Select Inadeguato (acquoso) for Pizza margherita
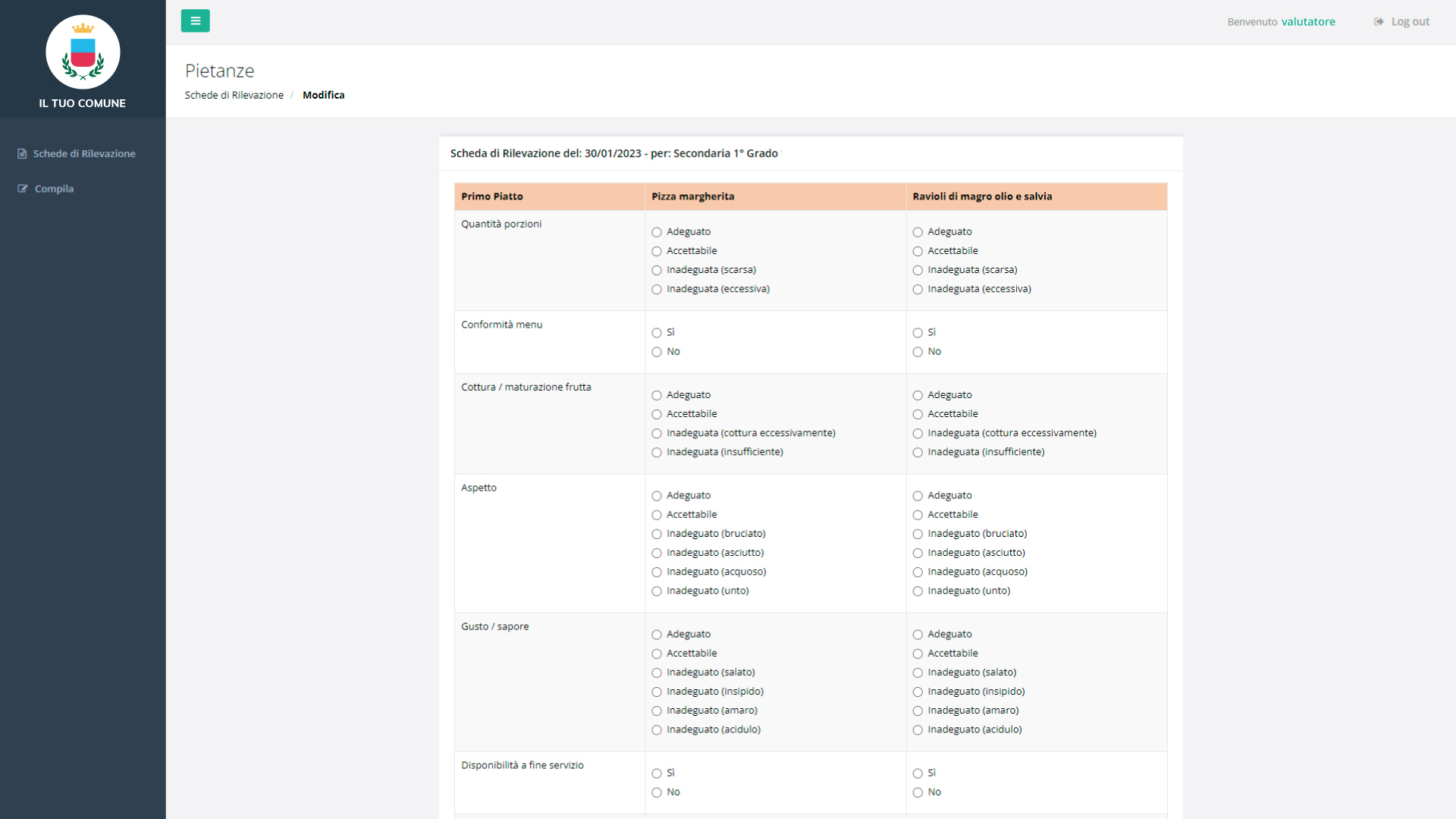Screen dimensions: 1456x819 click(657, 572)
